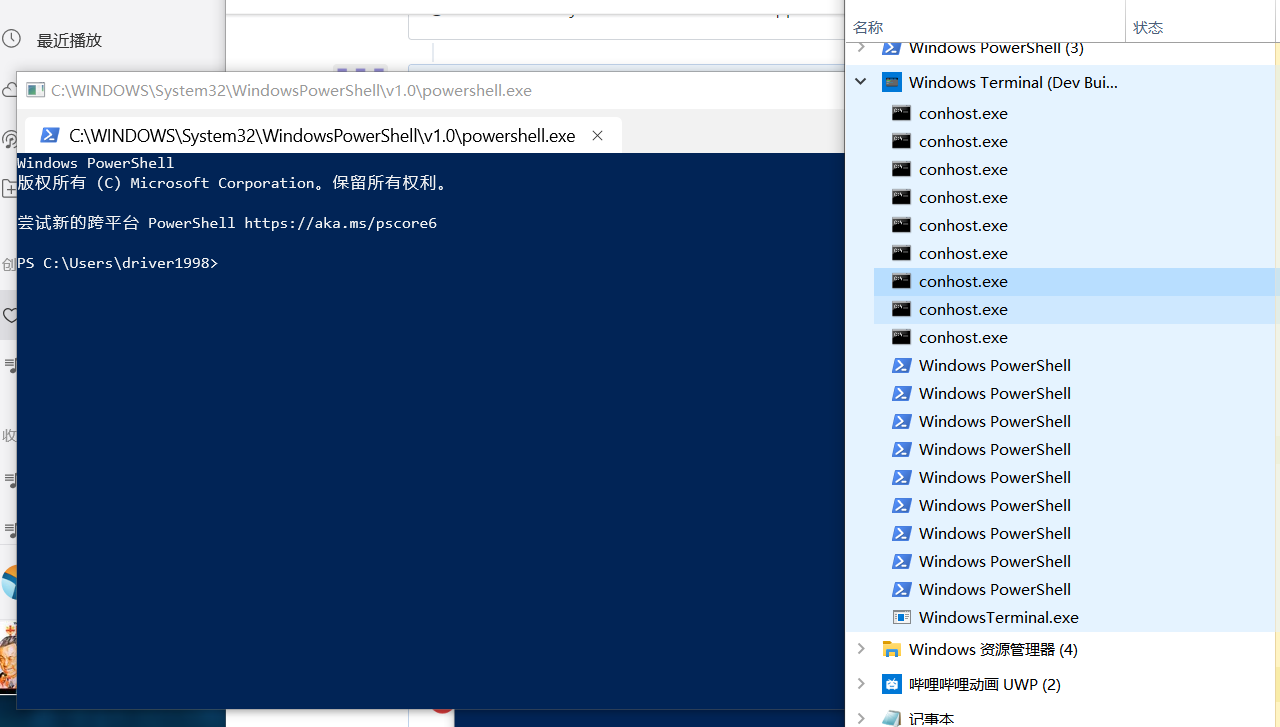Click the PowerShell icon on the terminal tab
This screenshot has width=1280, height=727.
(x=50, y=135)
